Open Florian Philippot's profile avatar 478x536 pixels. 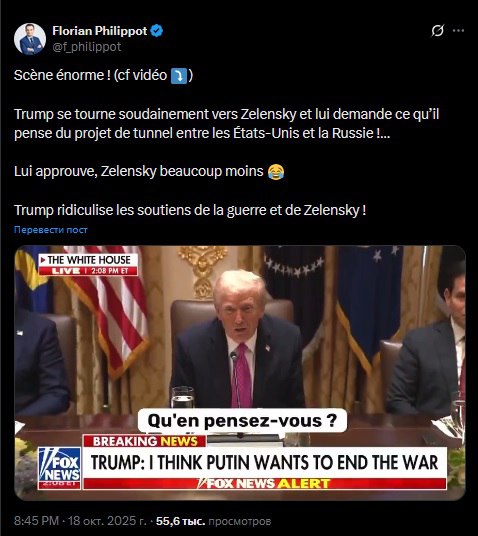[30, 39]
